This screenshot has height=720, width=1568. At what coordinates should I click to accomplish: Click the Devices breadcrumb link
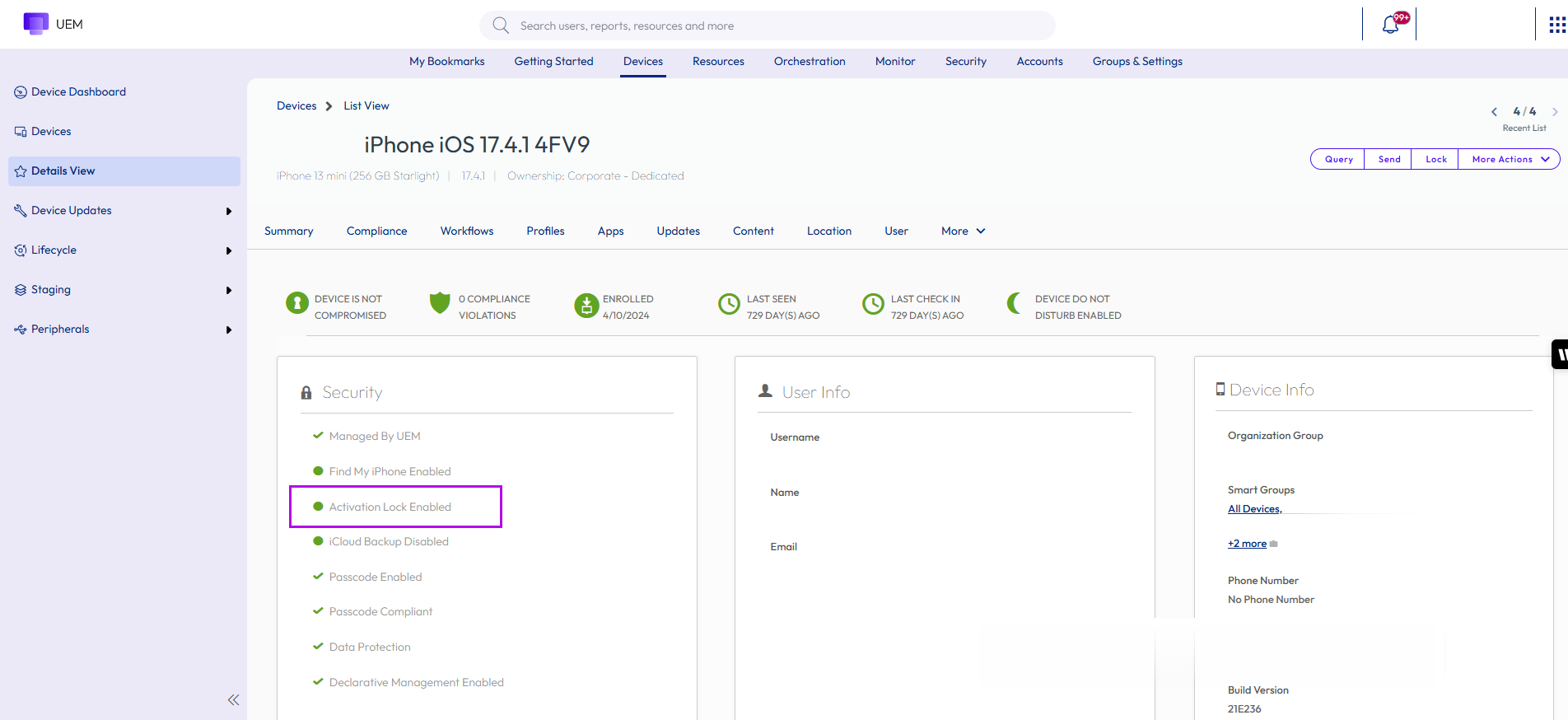pos(296,106)
